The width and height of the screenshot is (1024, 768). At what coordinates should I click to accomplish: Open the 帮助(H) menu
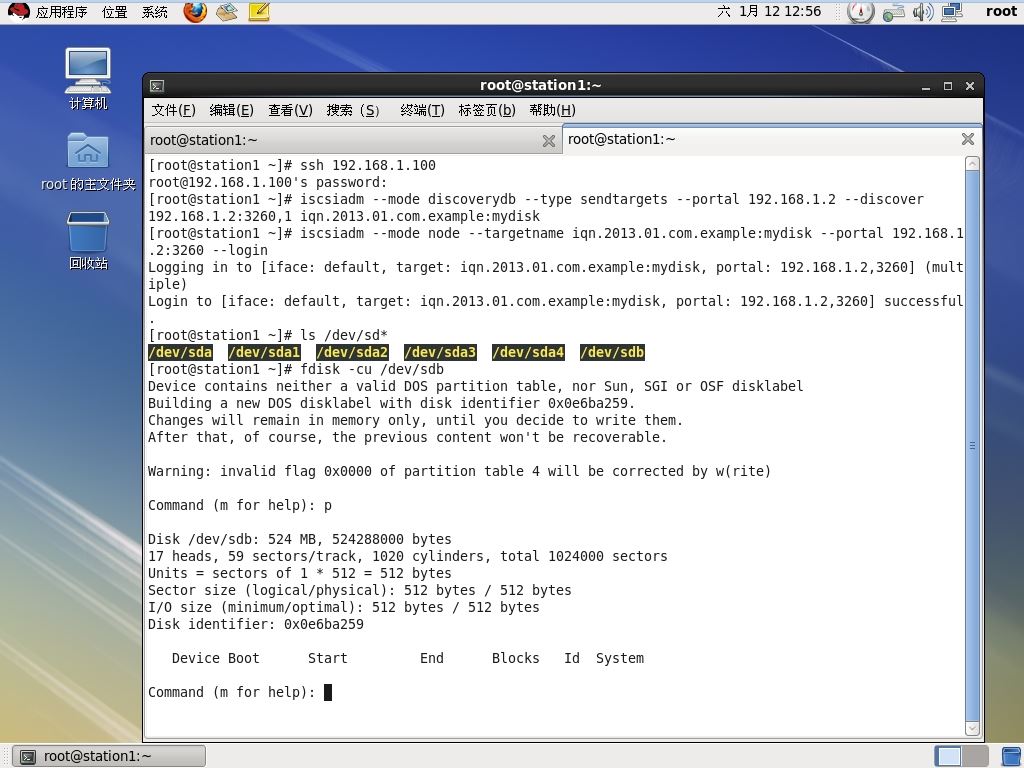pos(552,110)
